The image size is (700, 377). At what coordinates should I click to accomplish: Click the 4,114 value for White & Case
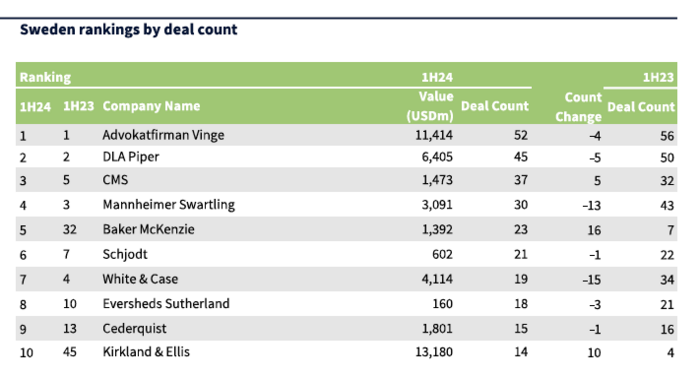[437, 279]
